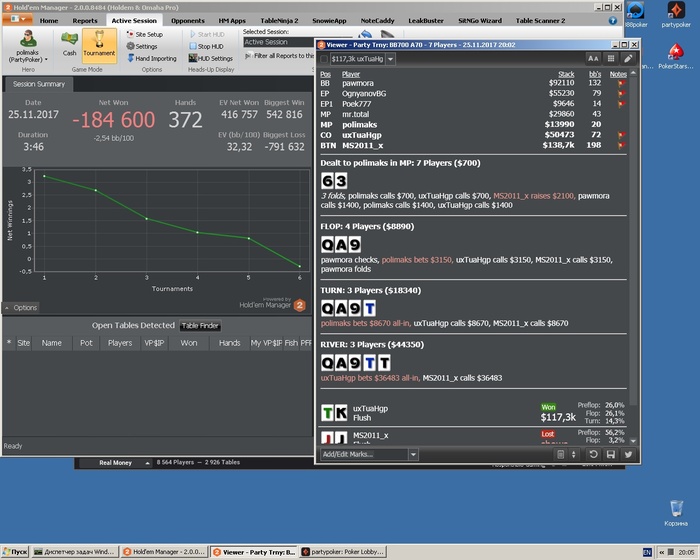
Task: Switch to the HM Apps tab
Action: [232, 21]
